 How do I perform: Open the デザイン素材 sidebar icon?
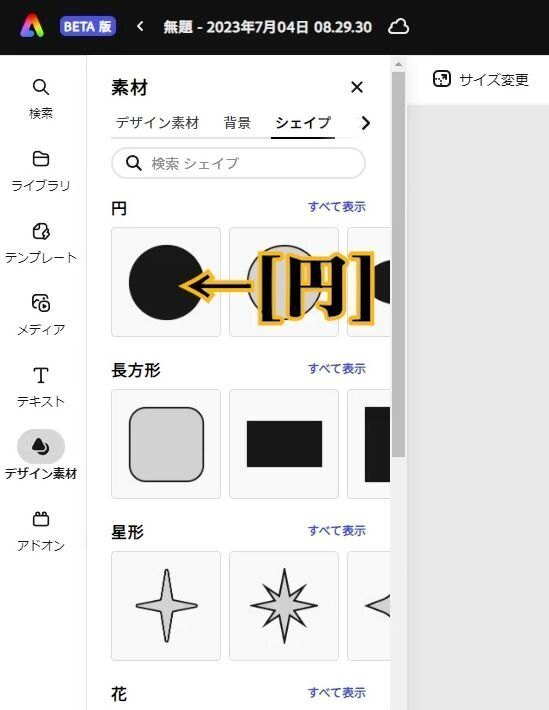pyautogui.click(x=41, y=454)
